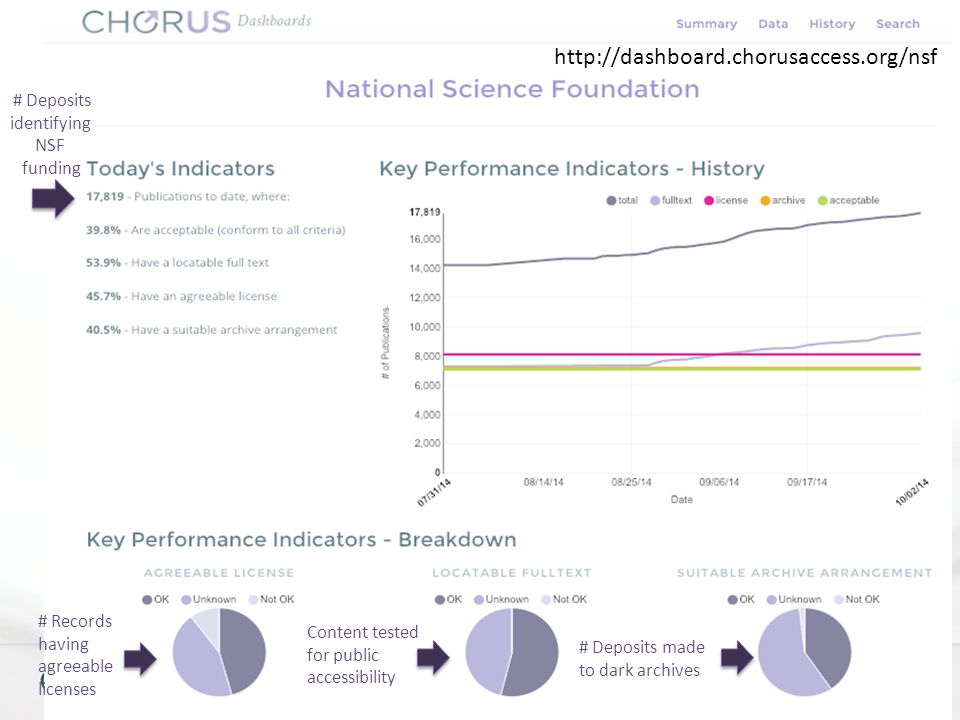Click the Agreeable License pie chart
Image resolution: width=960 pixels, height=720 pixels.
(x=219, y=652)
